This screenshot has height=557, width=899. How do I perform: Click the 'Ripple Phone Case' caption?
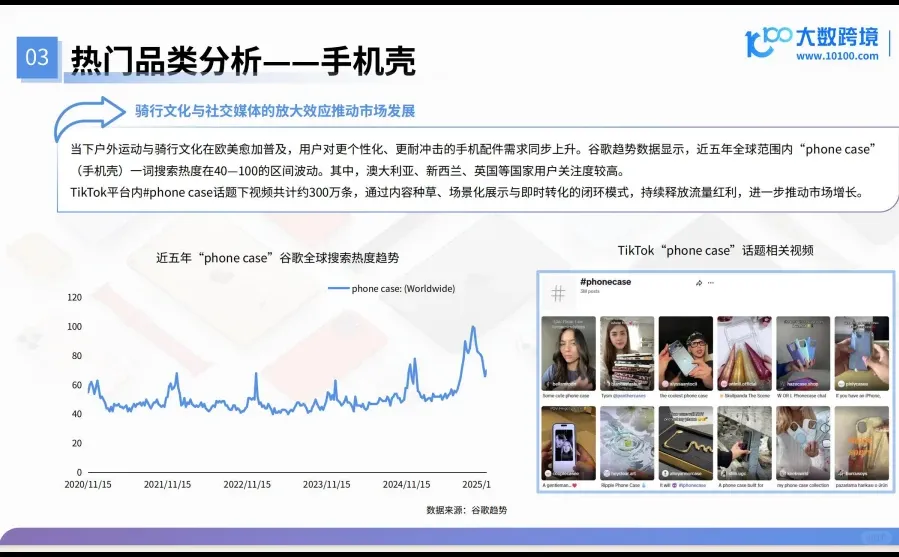click(x=624, y=485)
